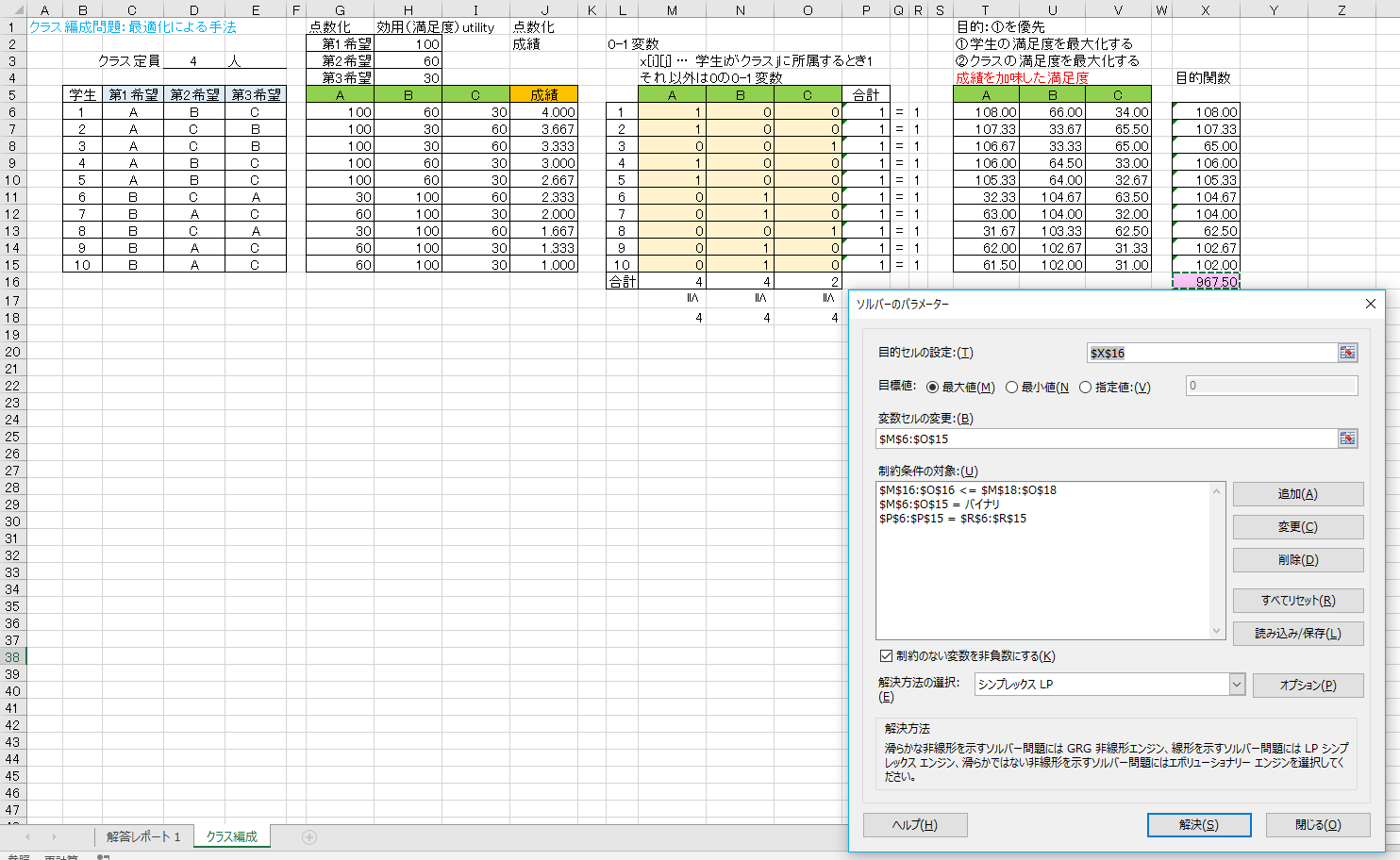Switch to the 解答レポート 1 sheet tab

pyautogui.click(x=143, y=836)
